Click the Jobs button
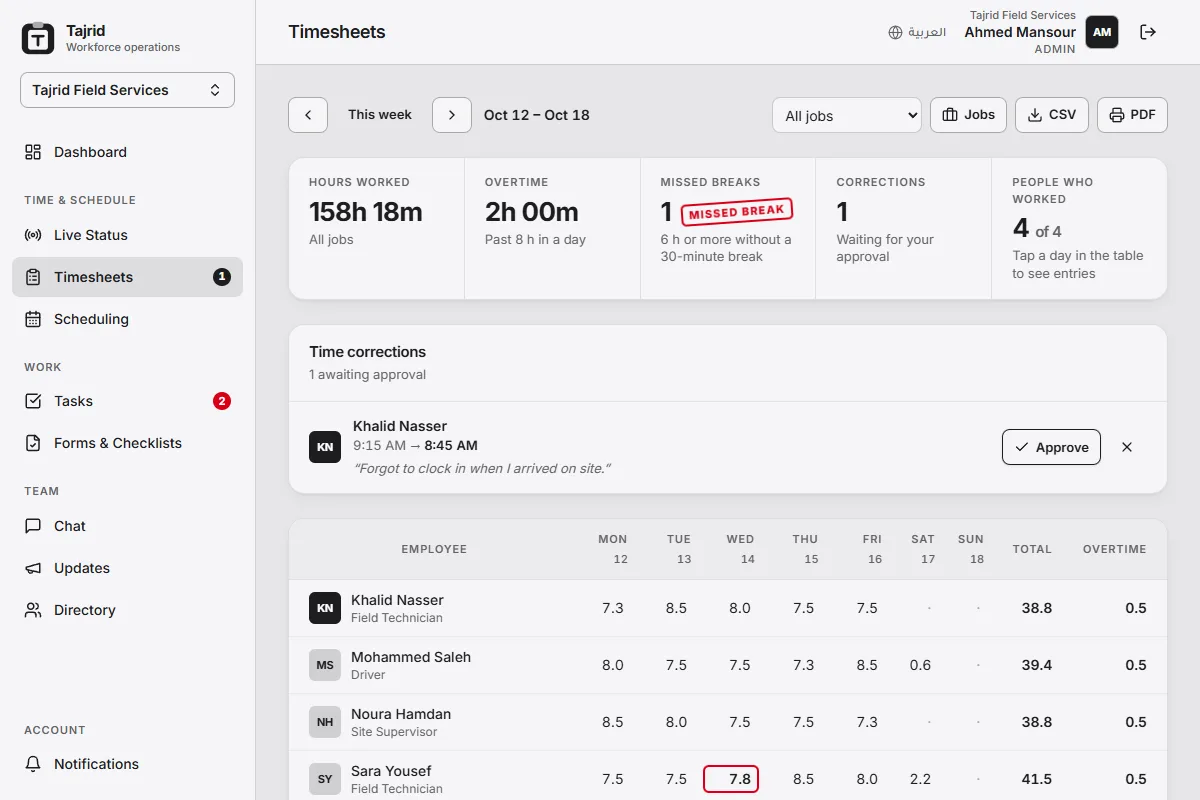Image resolution: width=1200 pixels, height=800 pixels. tap(969, 115)
